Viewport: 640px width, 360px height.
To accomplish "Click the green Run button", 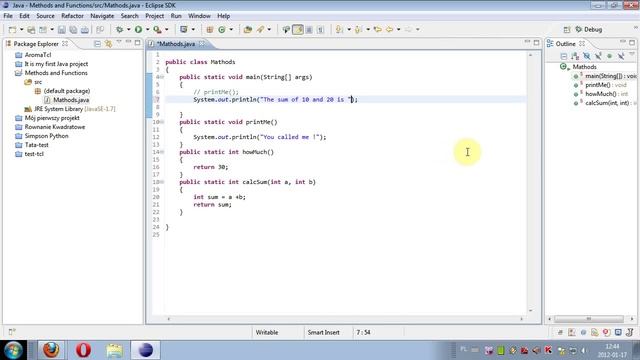I will [138, 29].
